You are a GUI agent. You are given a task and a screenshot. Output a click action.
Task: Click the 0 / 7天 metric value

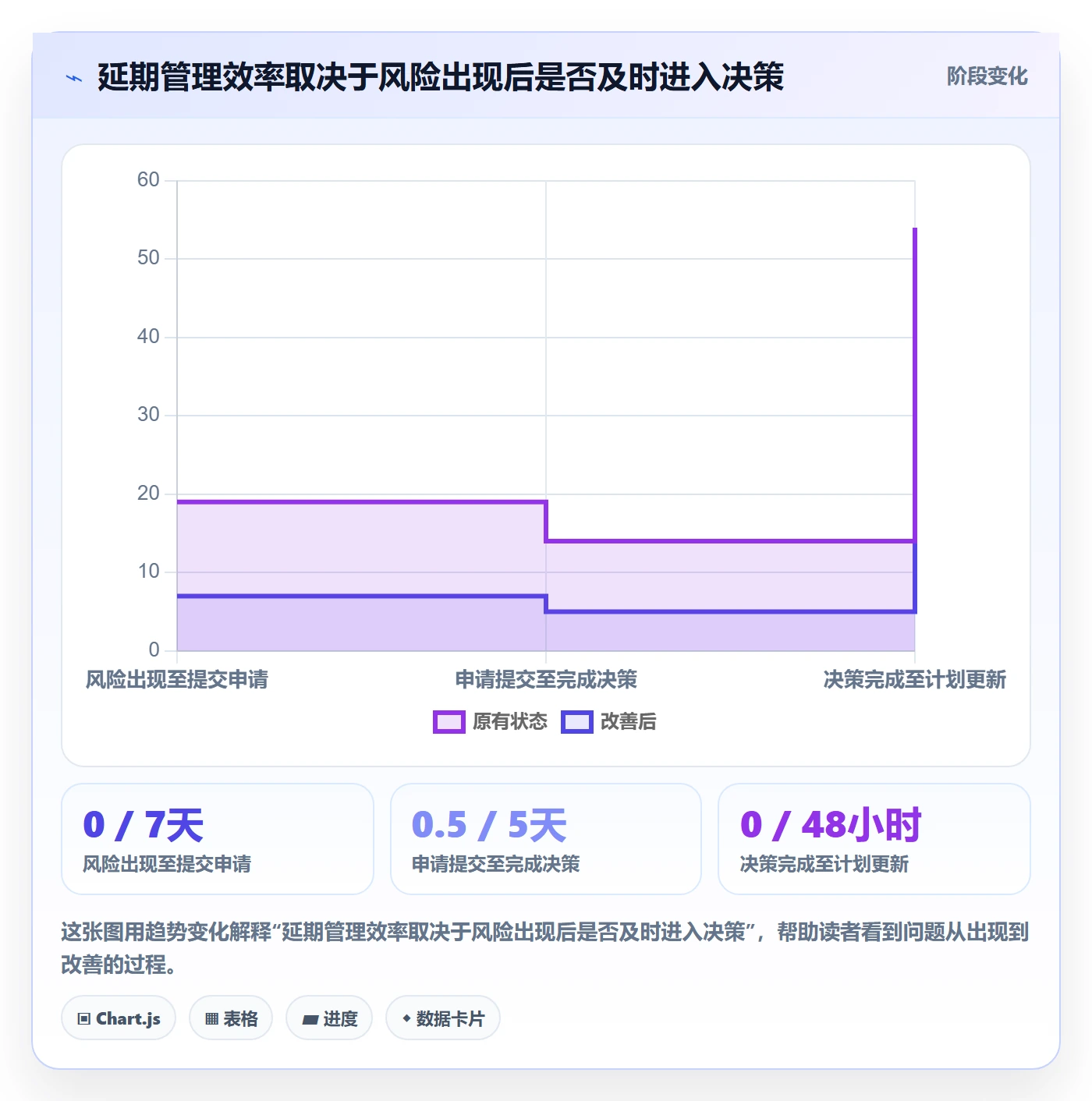[144, 825]
